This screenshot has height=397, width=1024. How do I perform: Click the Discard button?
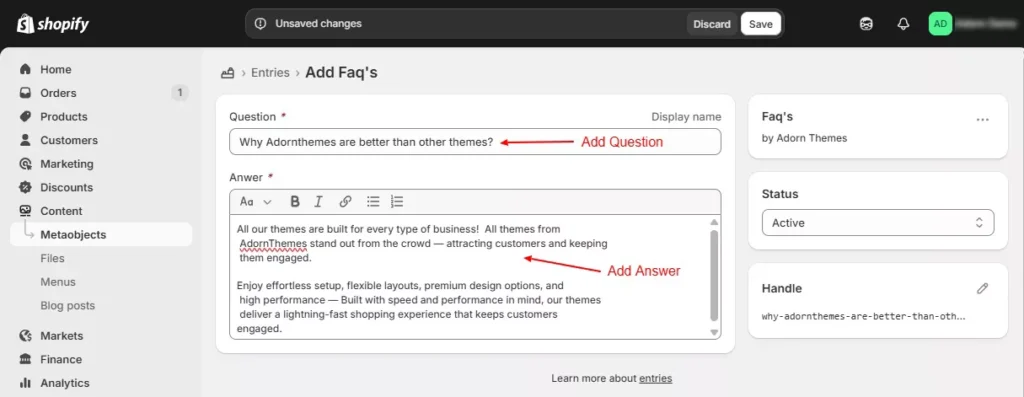[x=712, y=24]
